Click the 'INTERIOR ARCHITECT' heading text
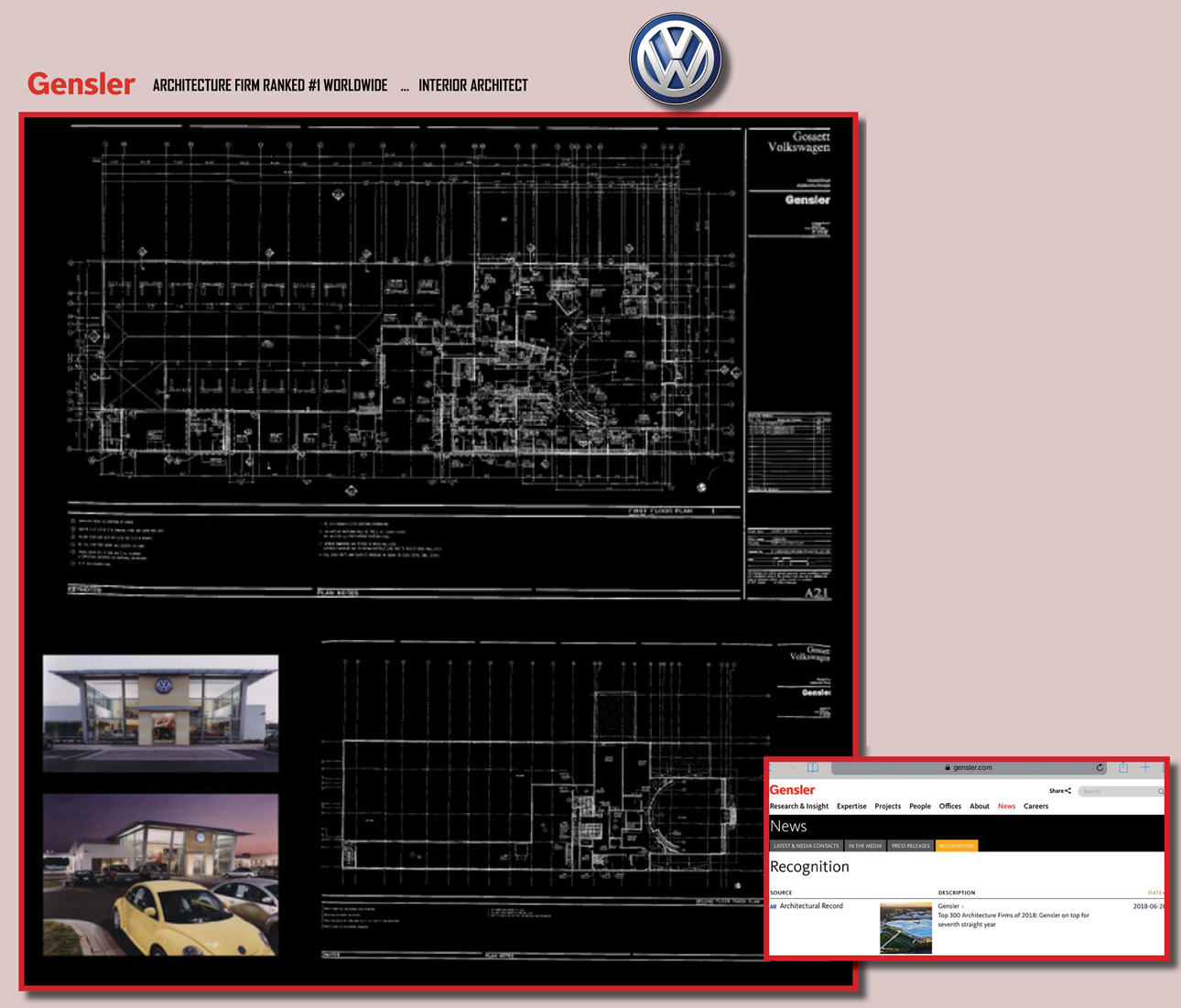The image size is (1181, 1008). click(x=473, y=85)
